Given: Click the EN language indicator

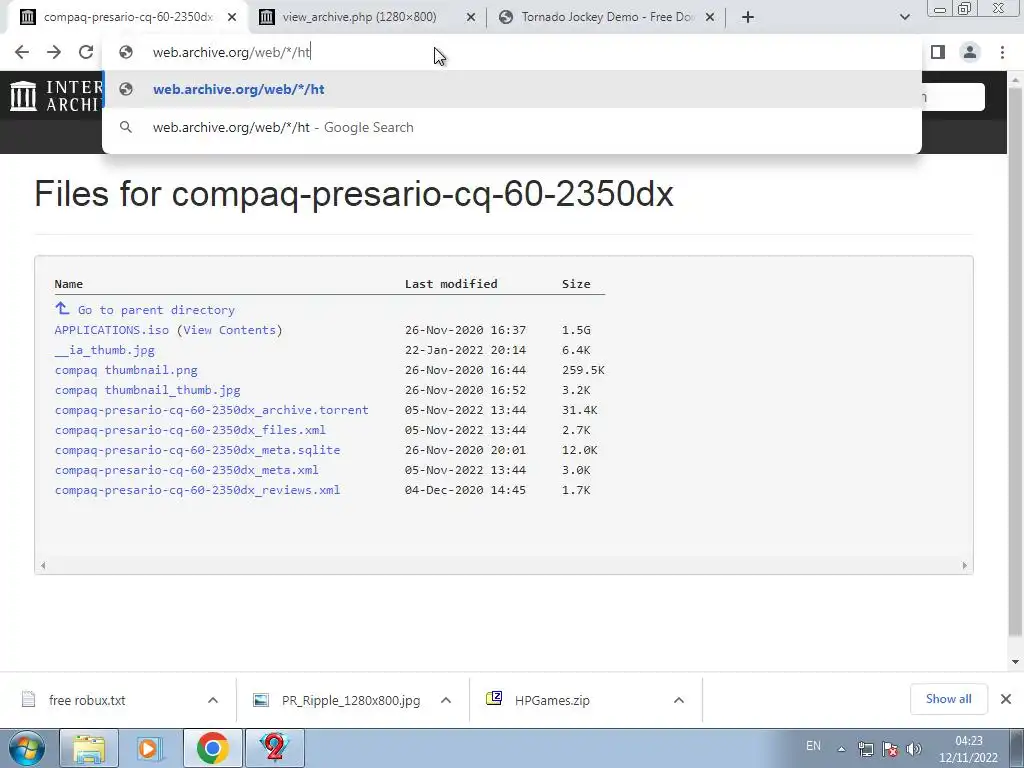Looking at the screenshot, I should coord(813,746).
